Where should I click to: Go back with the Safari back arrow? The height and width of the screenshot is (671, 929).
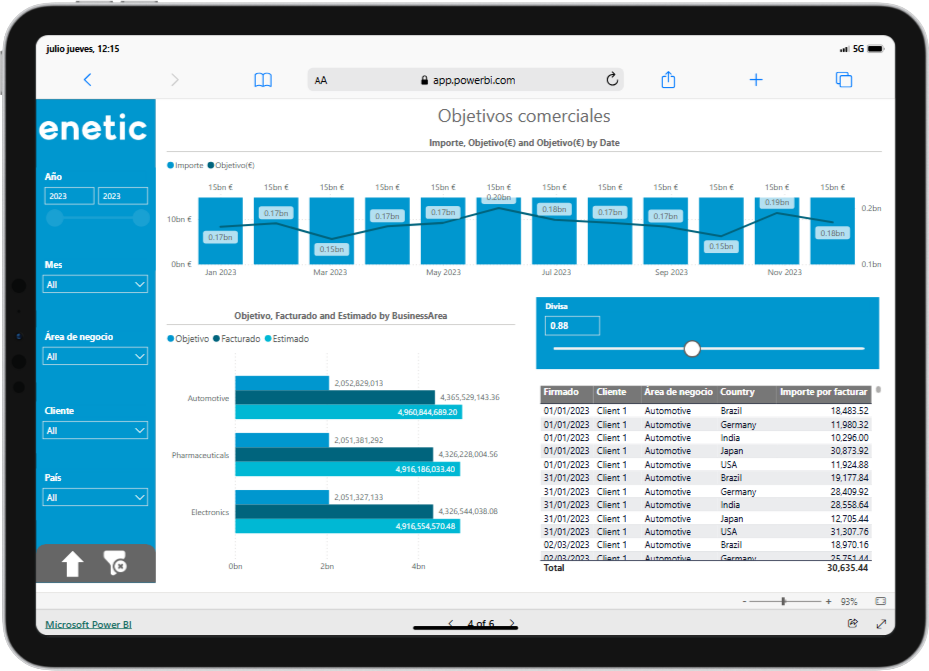tap(88, 80)
